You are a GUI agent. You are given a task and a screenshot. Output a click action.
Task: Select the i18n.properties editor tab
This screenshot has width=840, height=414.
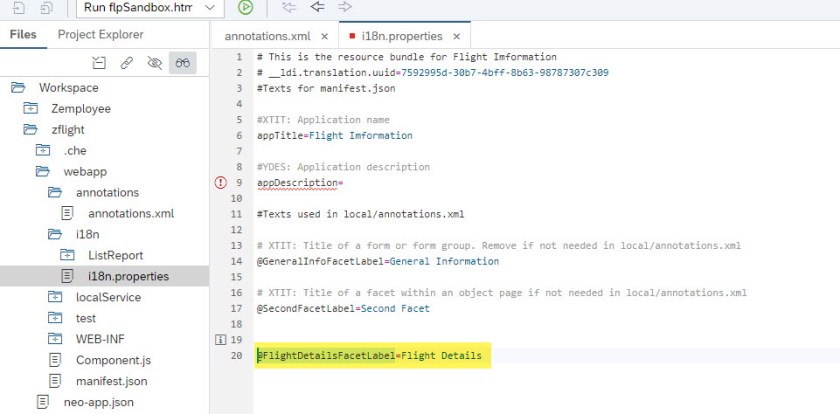click(402, 36)
